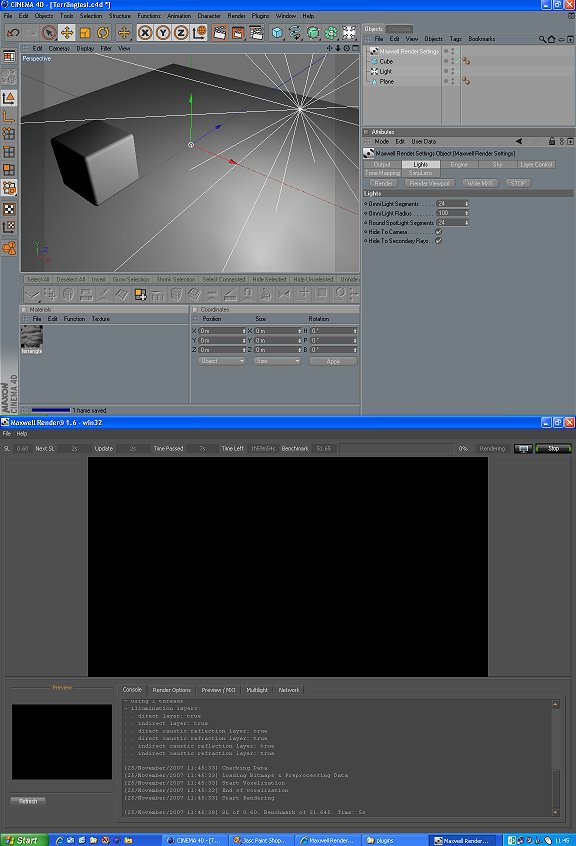Click Objects manager home icon
Image resolution: width=576 pixels, height=846 pixels.
click(551, 39)
